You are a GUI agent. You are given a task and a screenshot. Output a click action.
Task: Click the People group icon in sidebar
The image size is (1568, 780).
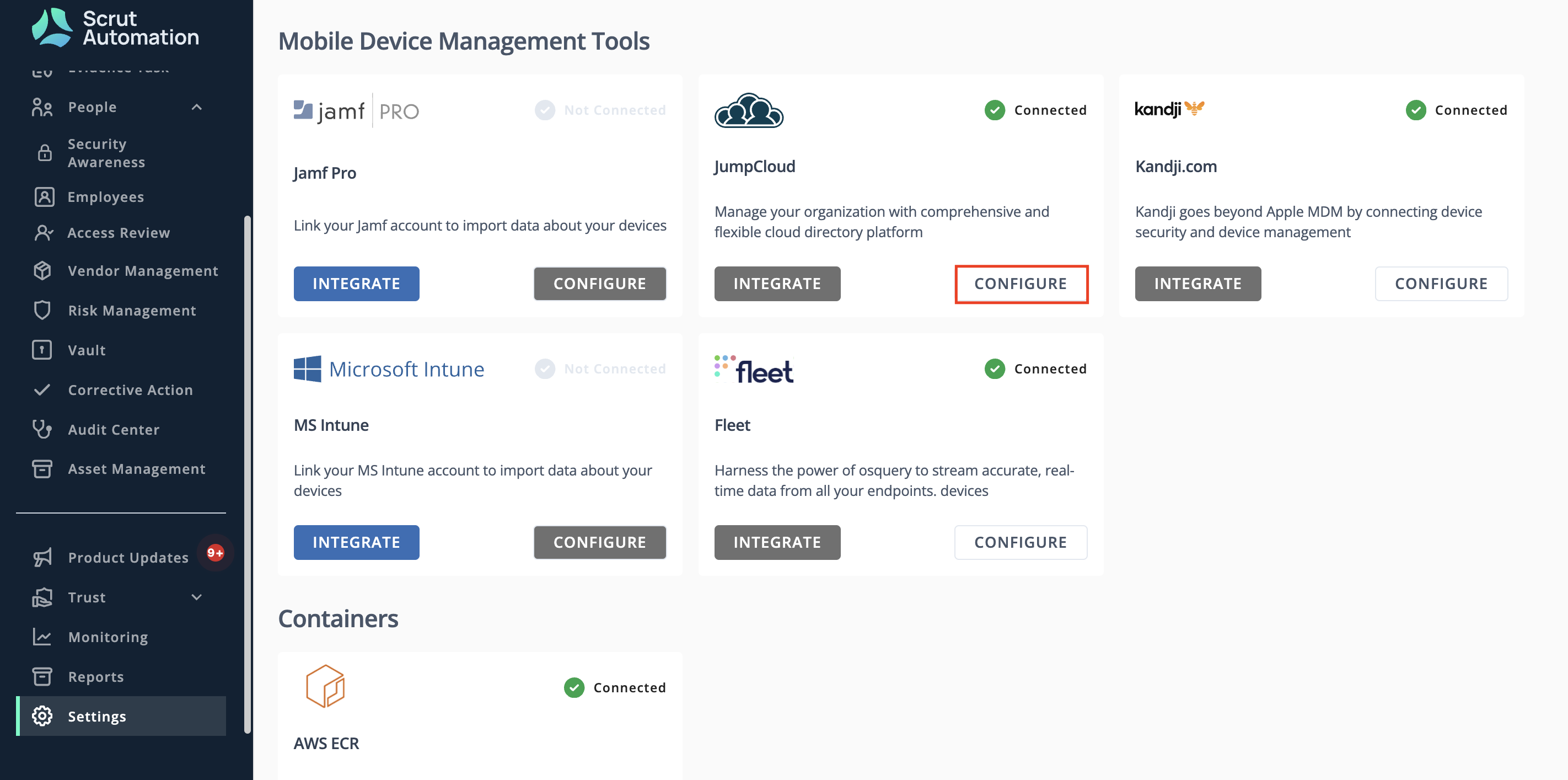tap(42, 107)
